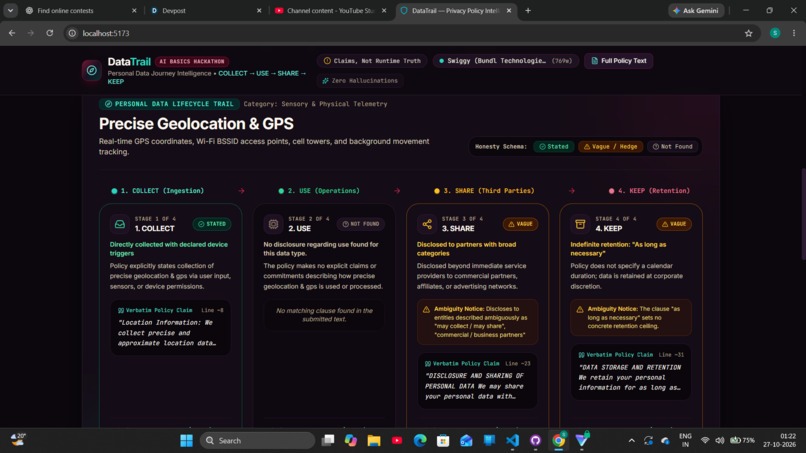This screenshot has height=453, width=806.
Task: Click the 3. SHARE (Third Parties) stage header
Action: click(484, 191)
